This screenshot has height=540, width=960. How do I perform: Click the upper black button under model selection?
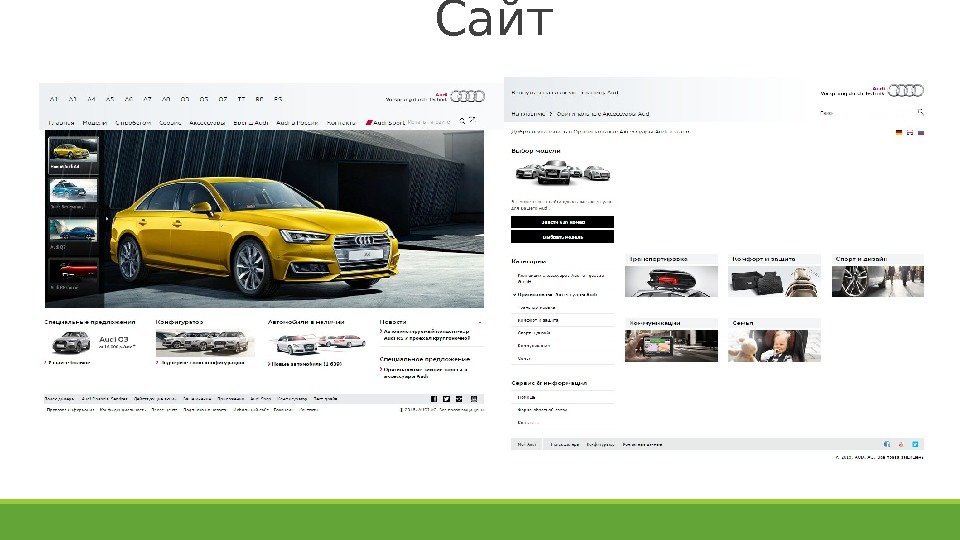click(x=562, y=222)
